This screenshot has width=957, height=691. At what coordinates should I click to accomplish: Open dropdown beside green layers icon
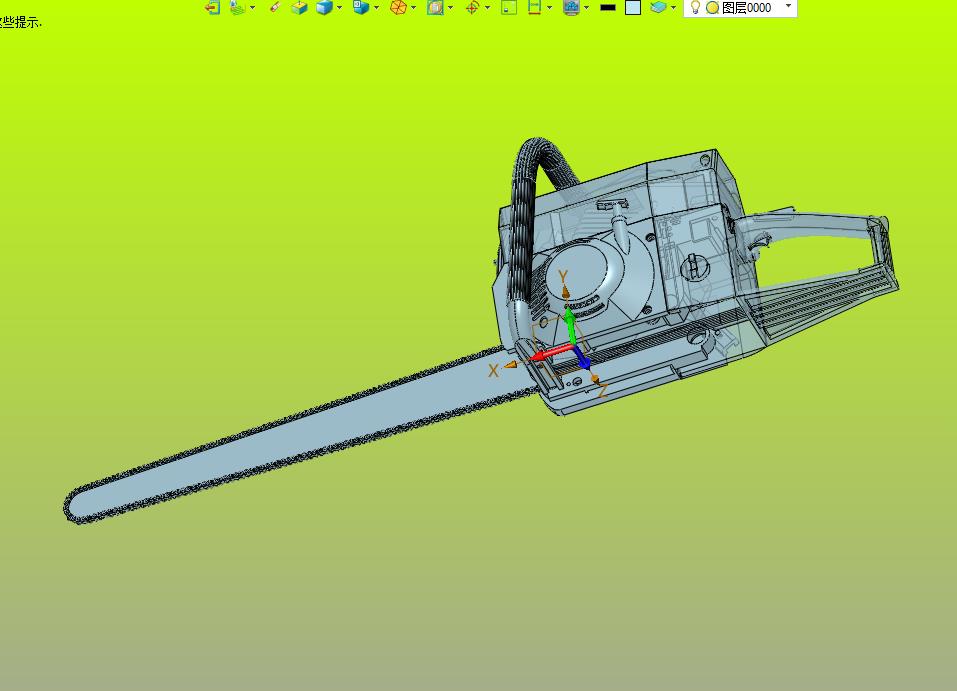point(252,8)
